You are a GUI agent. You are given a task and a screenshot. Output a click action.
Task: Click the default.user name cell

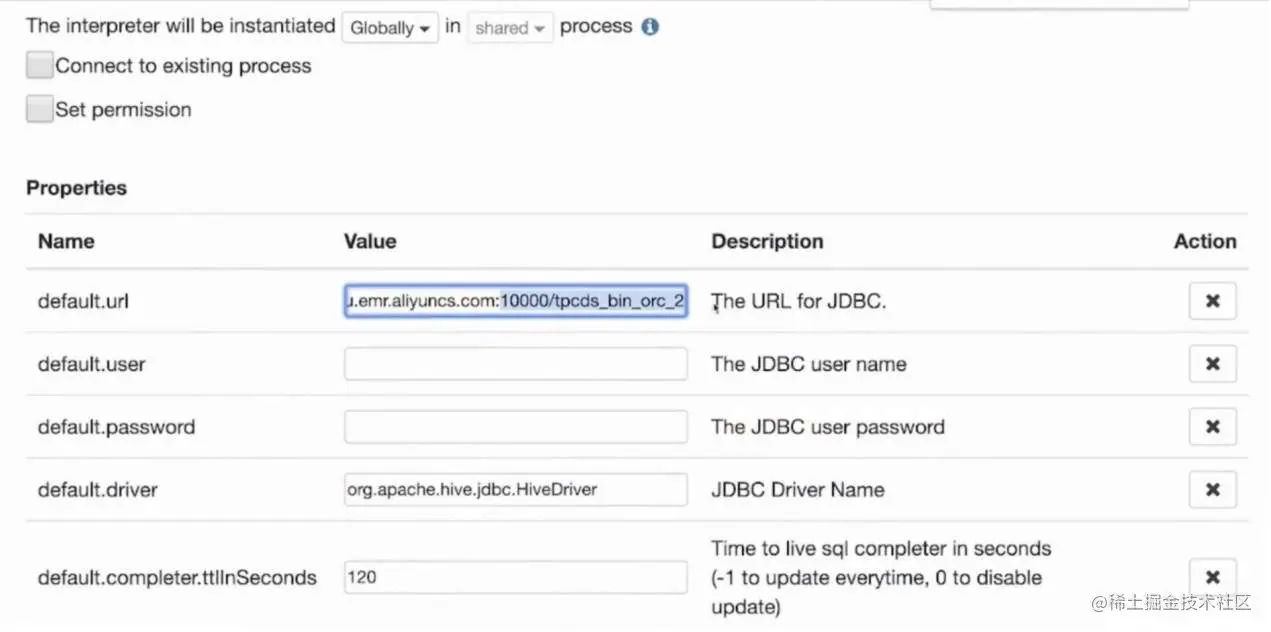[91, 364]
